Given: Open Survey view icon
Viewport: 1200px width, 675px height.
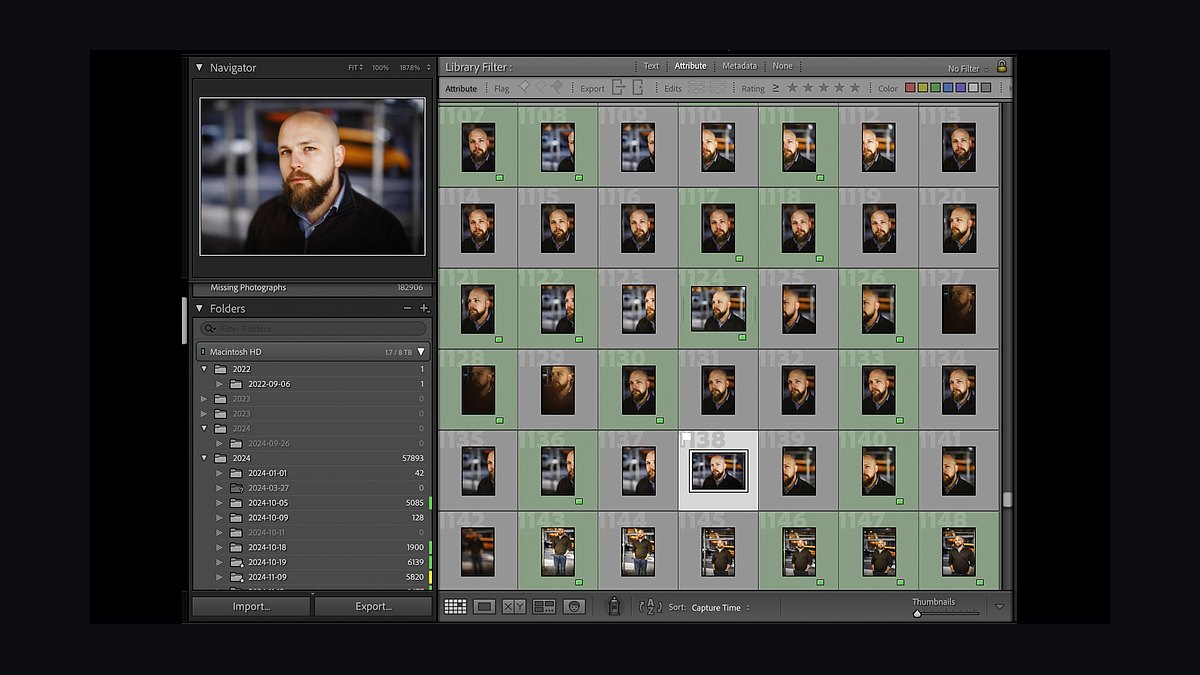Looking at the screenshot, I should pyautogui.click(x=544, y=607).
